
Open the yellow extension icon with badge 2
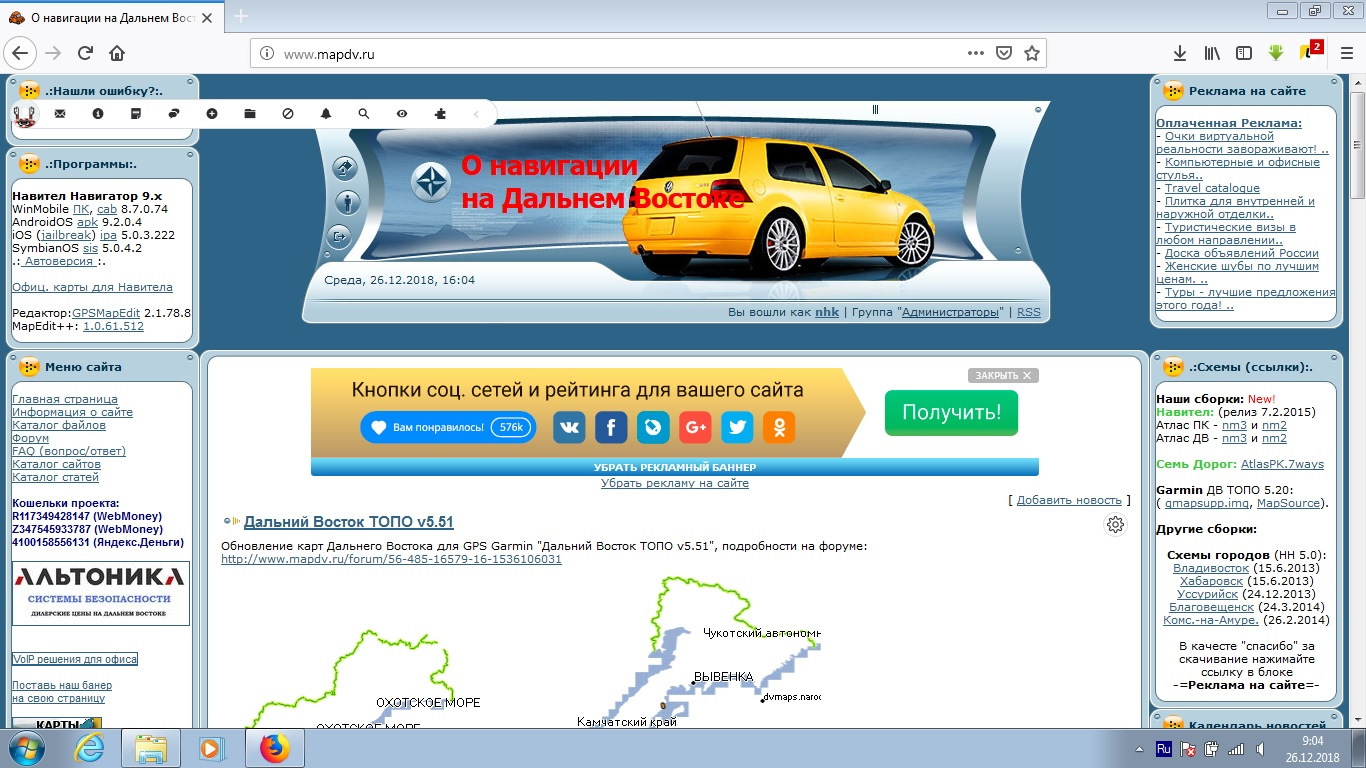(1309, 51)
